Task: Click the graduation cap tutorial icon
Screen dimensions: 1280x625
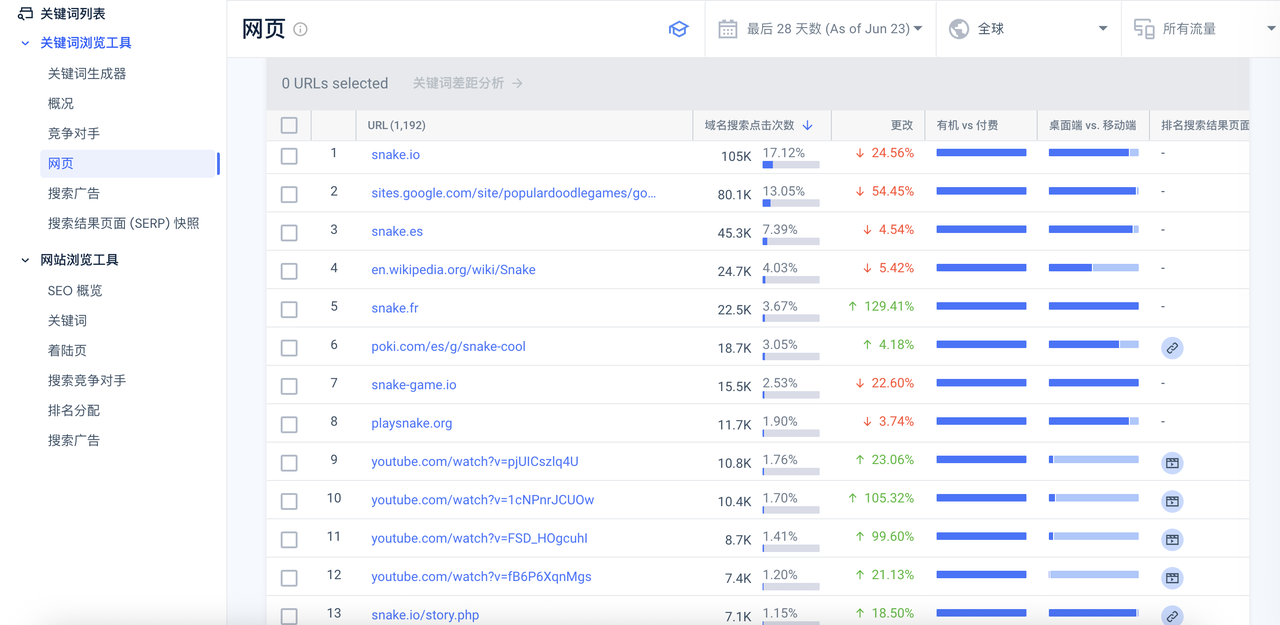Action: 679,29
